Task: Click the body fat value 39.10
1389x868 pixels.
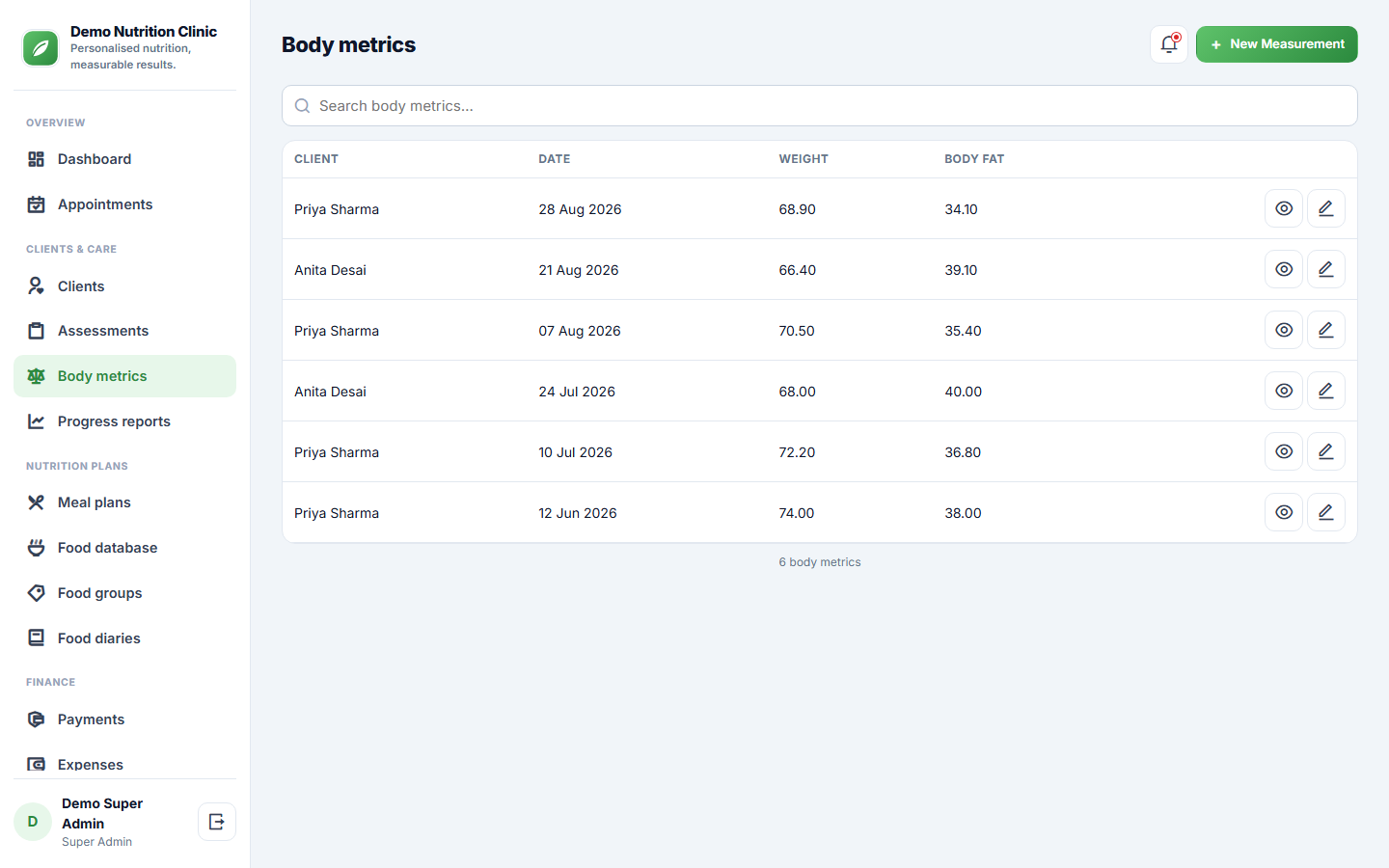Action: (961, 270)
